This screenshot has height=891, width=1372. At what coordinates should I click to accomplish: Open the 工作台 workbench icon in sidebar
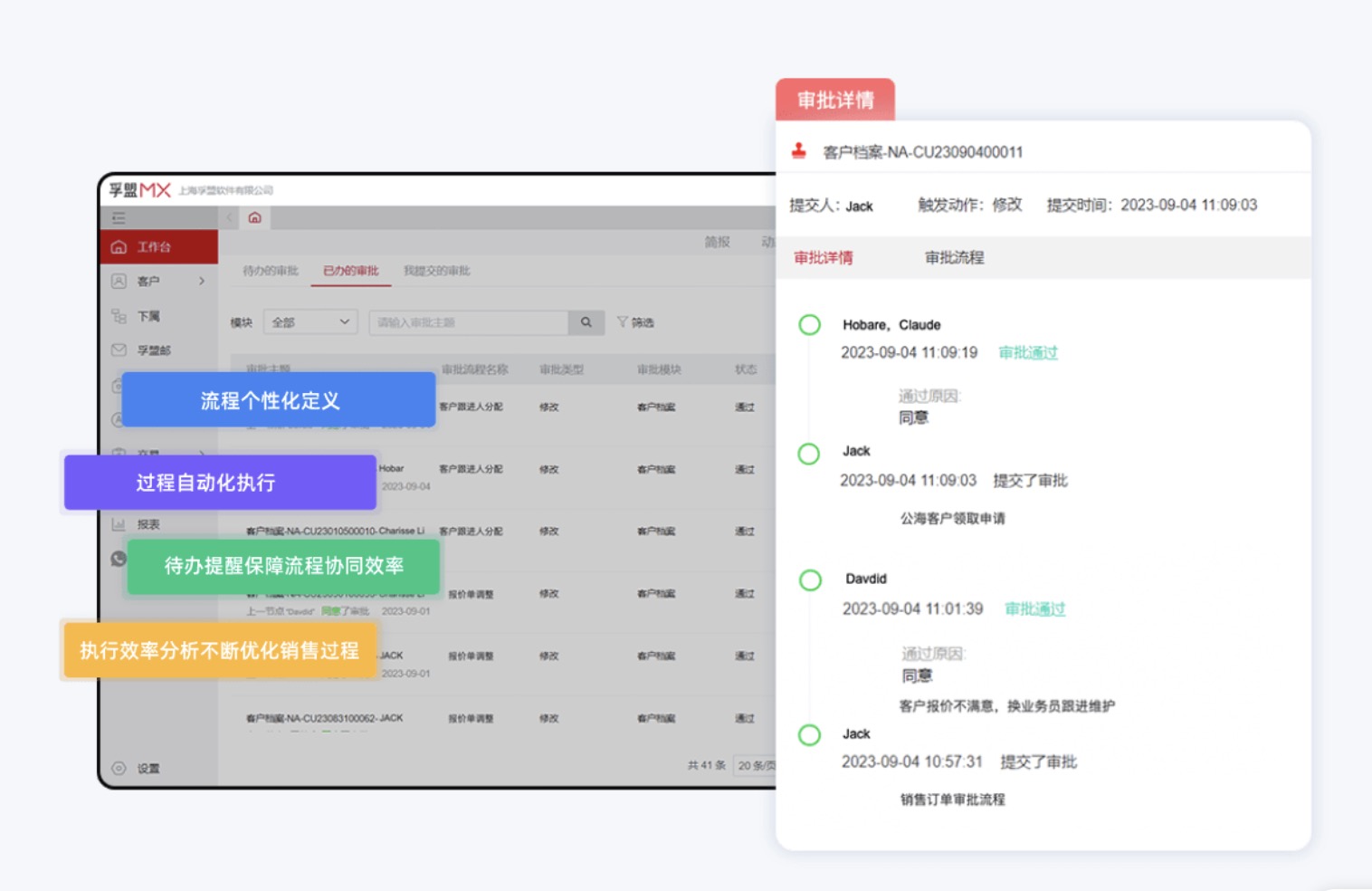[118, 245]
